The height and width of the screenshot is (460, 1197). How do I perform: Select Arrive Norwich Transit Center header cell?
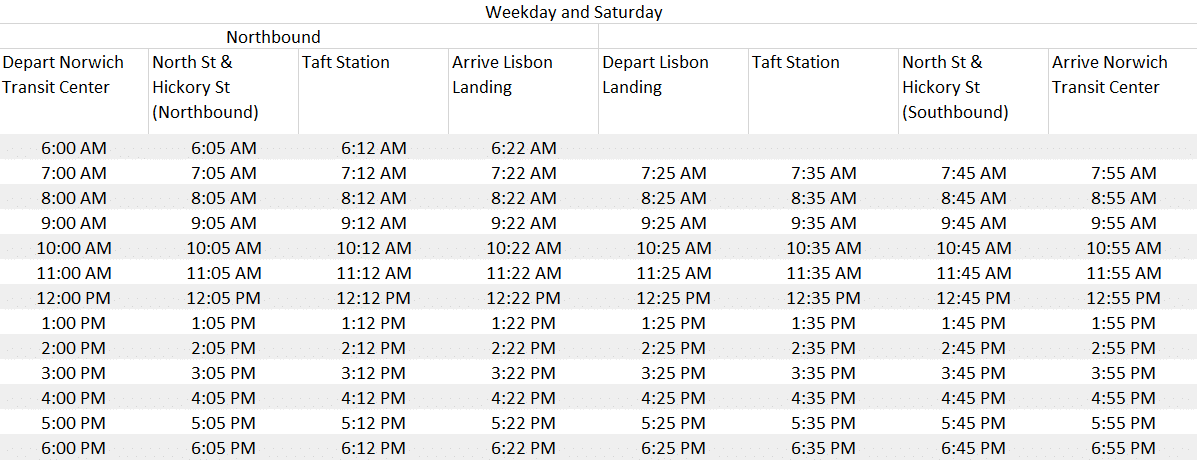click(x=1123, y=92)
